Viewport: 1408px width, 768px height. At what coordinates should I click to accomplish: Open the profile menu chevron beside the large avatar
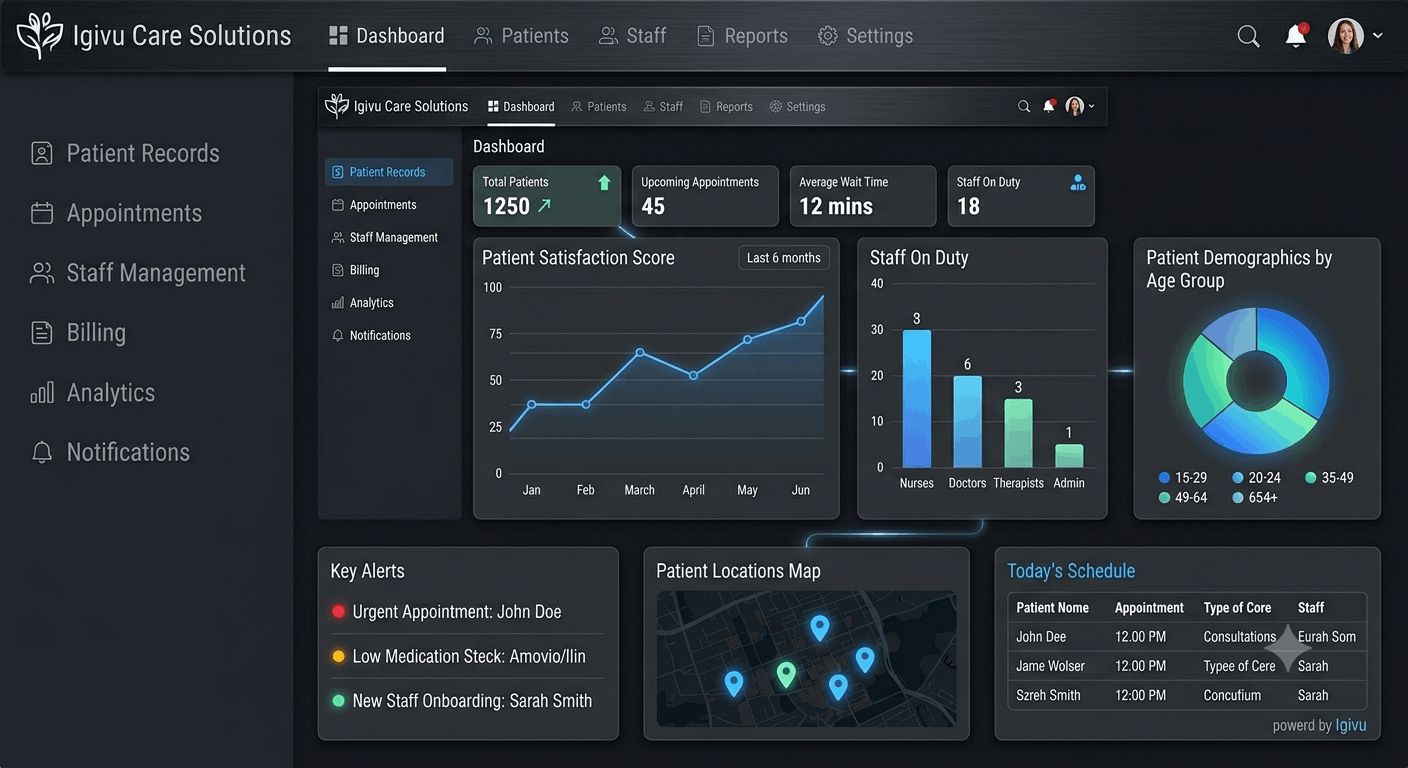[1378, 36]
